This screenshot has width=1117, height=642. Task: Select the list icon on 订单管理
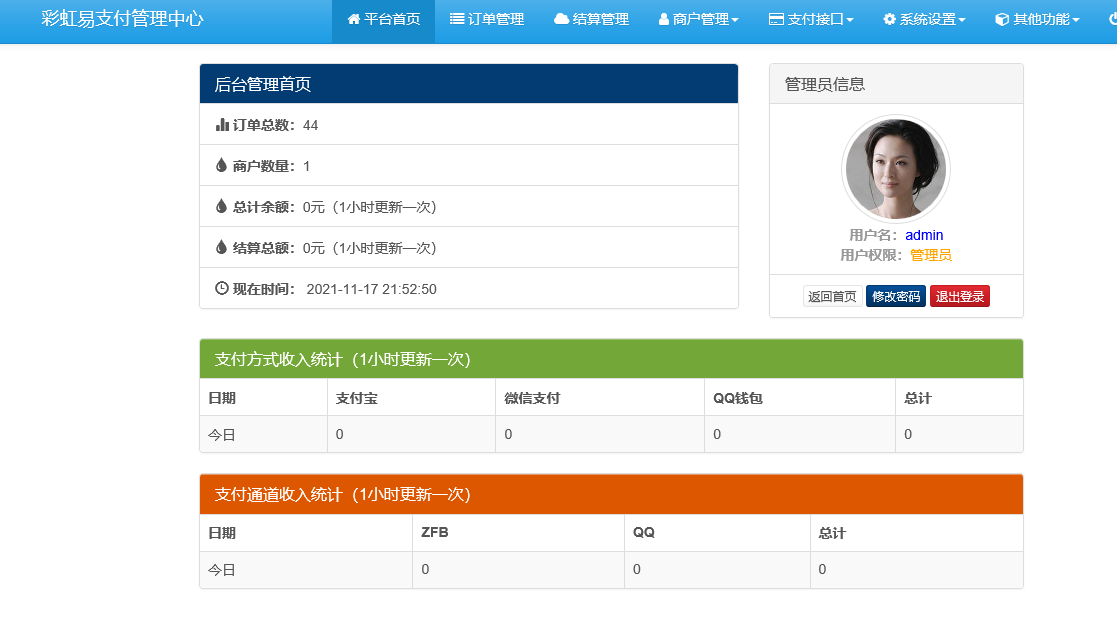coord(455,20)
